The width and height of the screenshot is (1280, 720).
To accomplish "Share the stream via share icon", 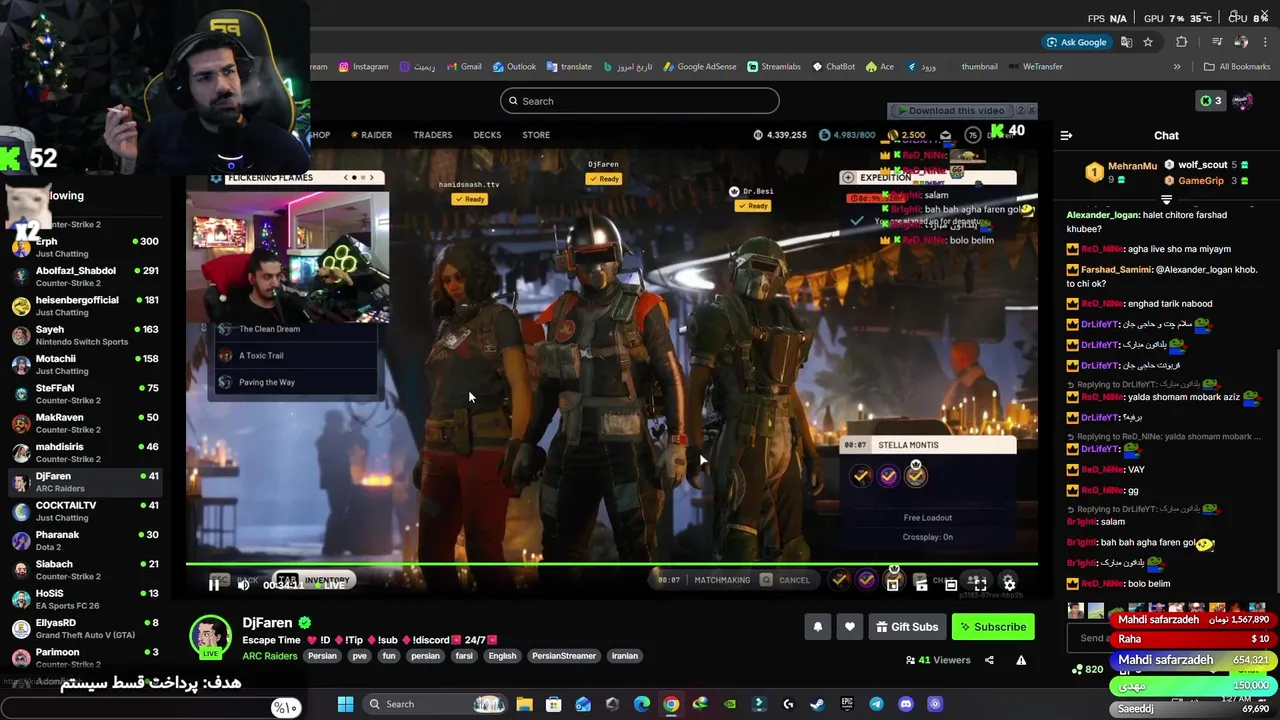I will [989, 660].
